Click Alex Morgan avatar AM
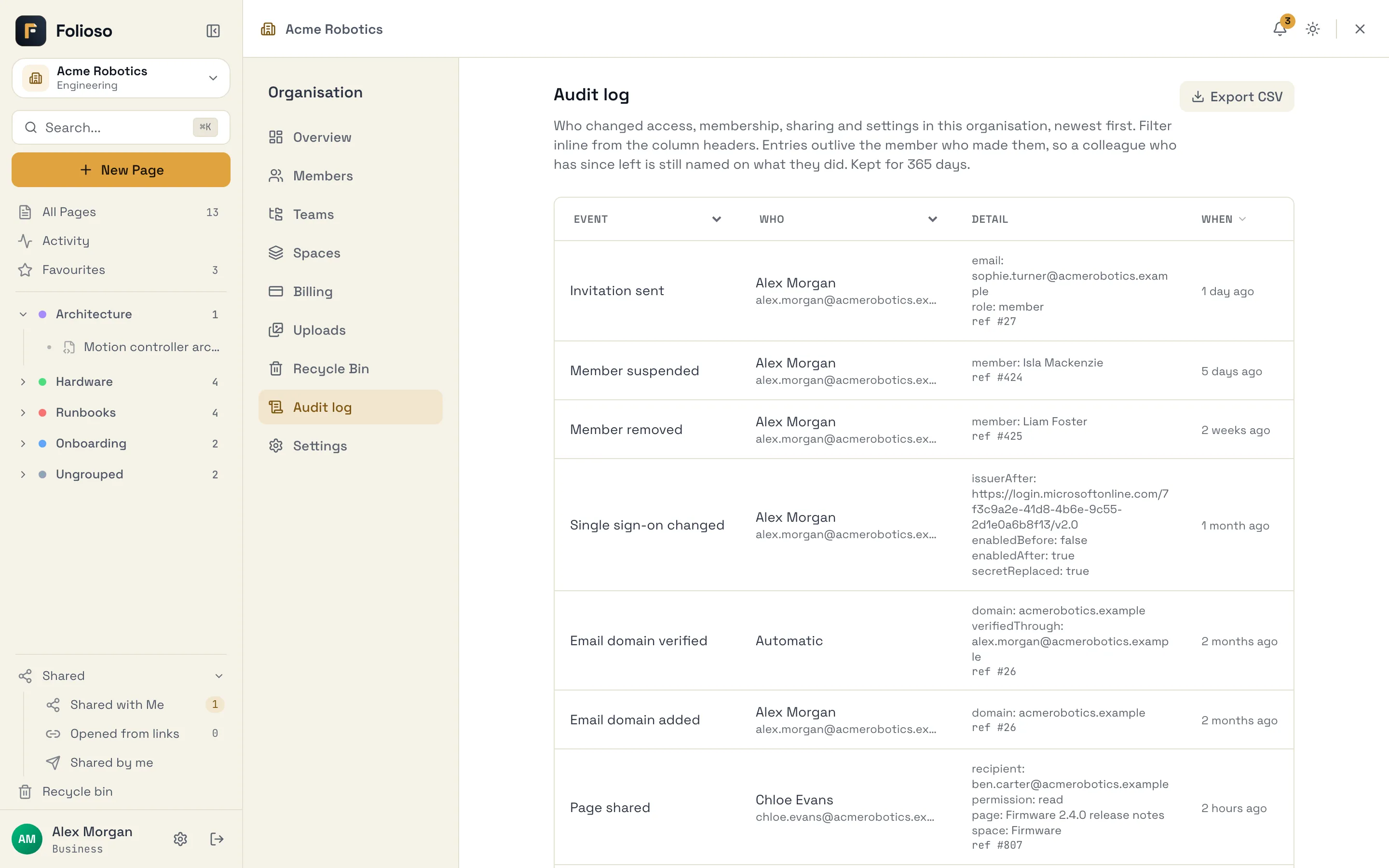The width and height of the screenshot is (1389, 868). point(27,839)
